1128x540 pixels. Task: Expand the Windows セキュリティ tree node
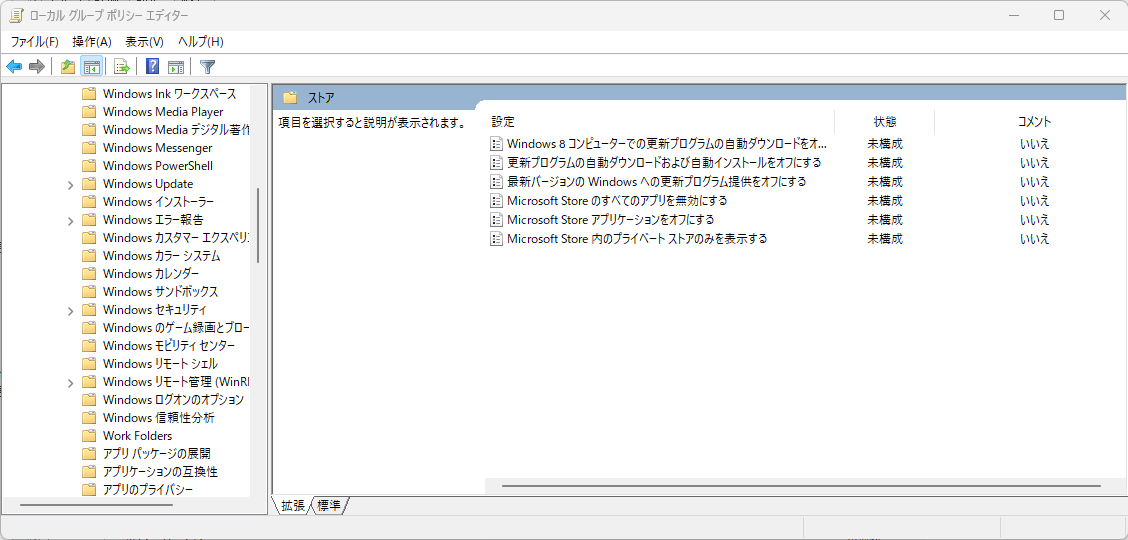point(70,311)
